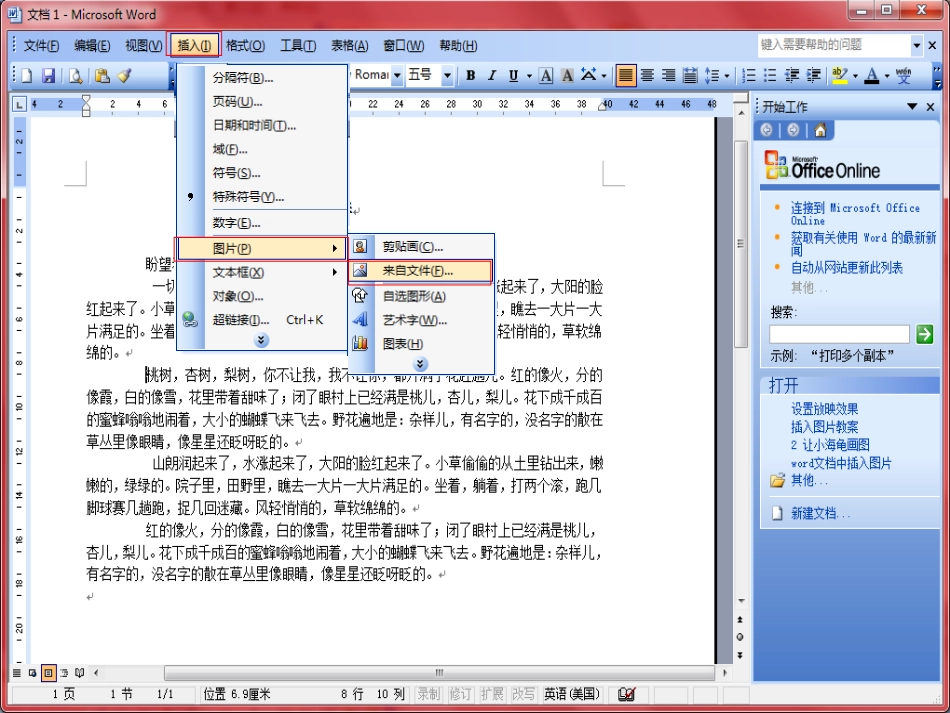Click the green search go button
The image size is (950, 713).
pyautogui.click(x=925, y=334)
